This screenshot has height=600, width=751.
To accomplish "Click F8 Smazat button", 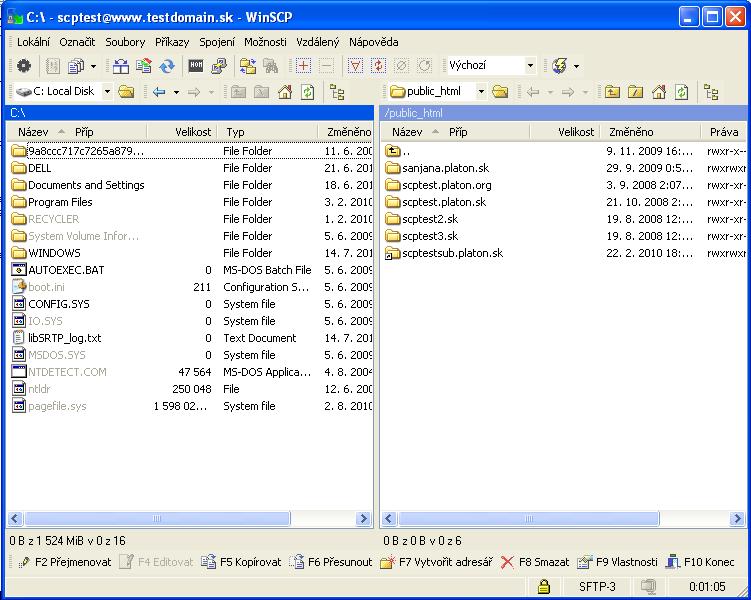I will click(535, 562).
